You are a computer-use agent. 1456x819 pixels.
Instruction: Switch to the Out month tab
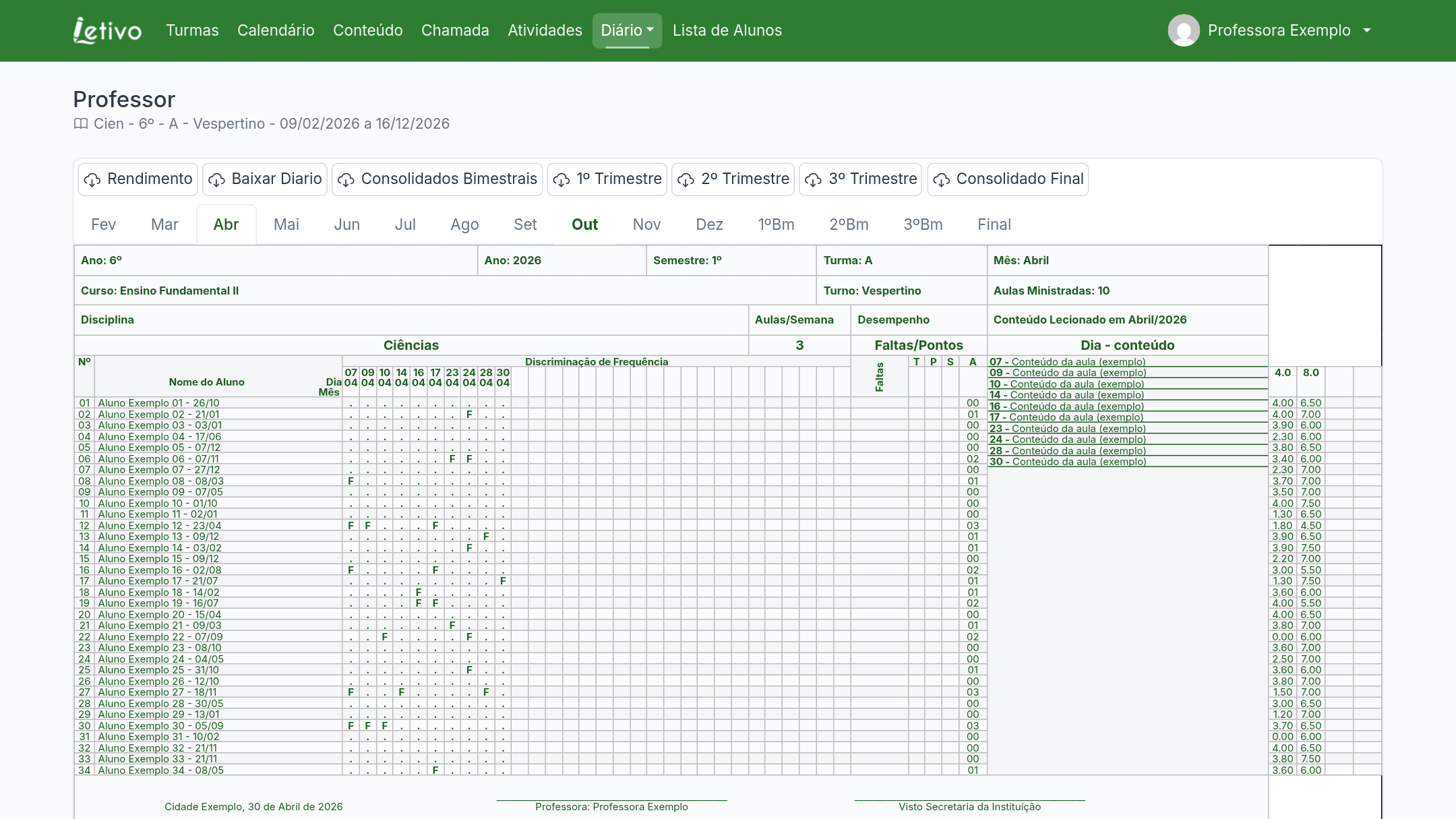point(584,224)
